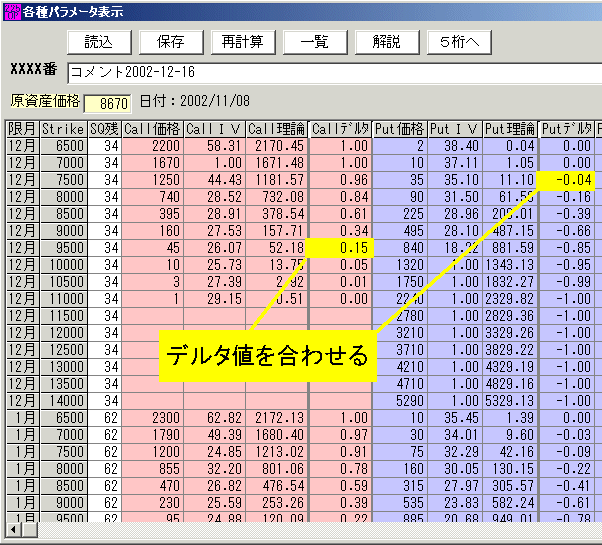602x545 pixels.
Task: Select Call IV cell 58.31
Action: click(215, 146)
